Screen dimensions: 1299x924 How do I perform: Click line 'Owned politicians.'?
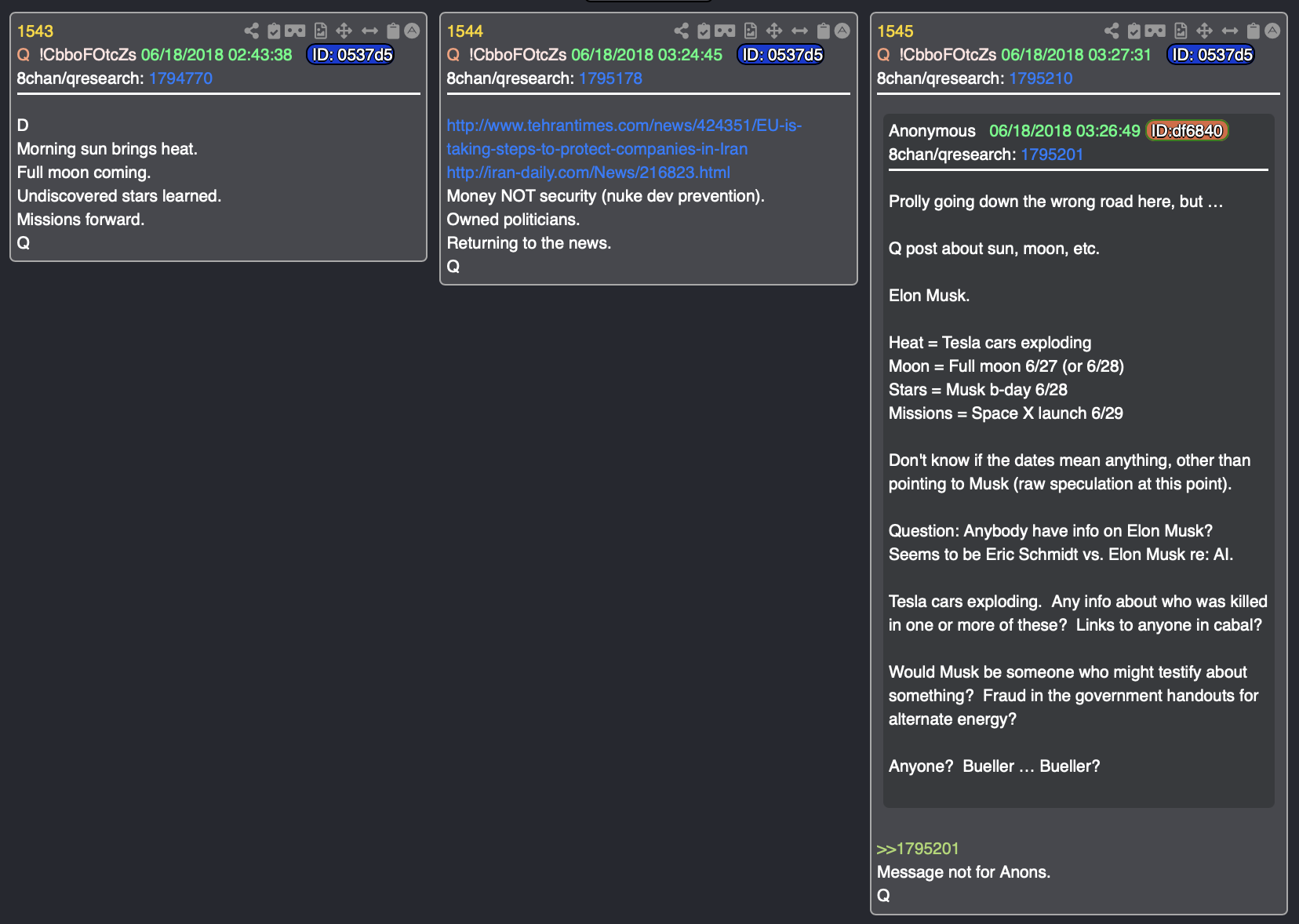(x=513, y=220)
